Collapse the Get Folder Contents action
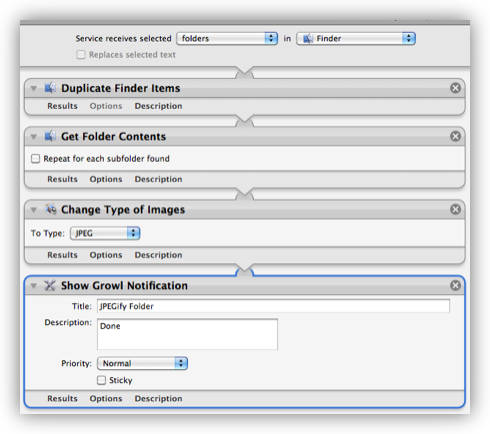490x434 pixels. pos(34,137)
